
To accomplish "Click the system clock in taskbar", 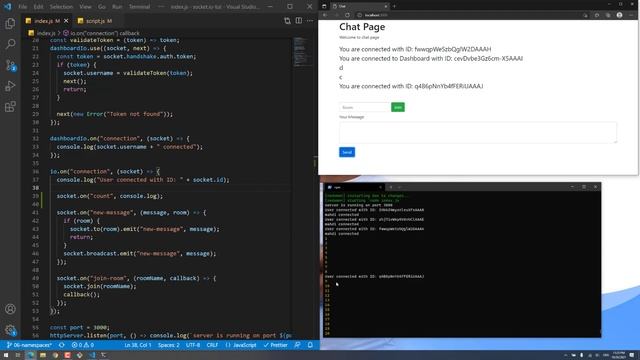I will 619,355.
